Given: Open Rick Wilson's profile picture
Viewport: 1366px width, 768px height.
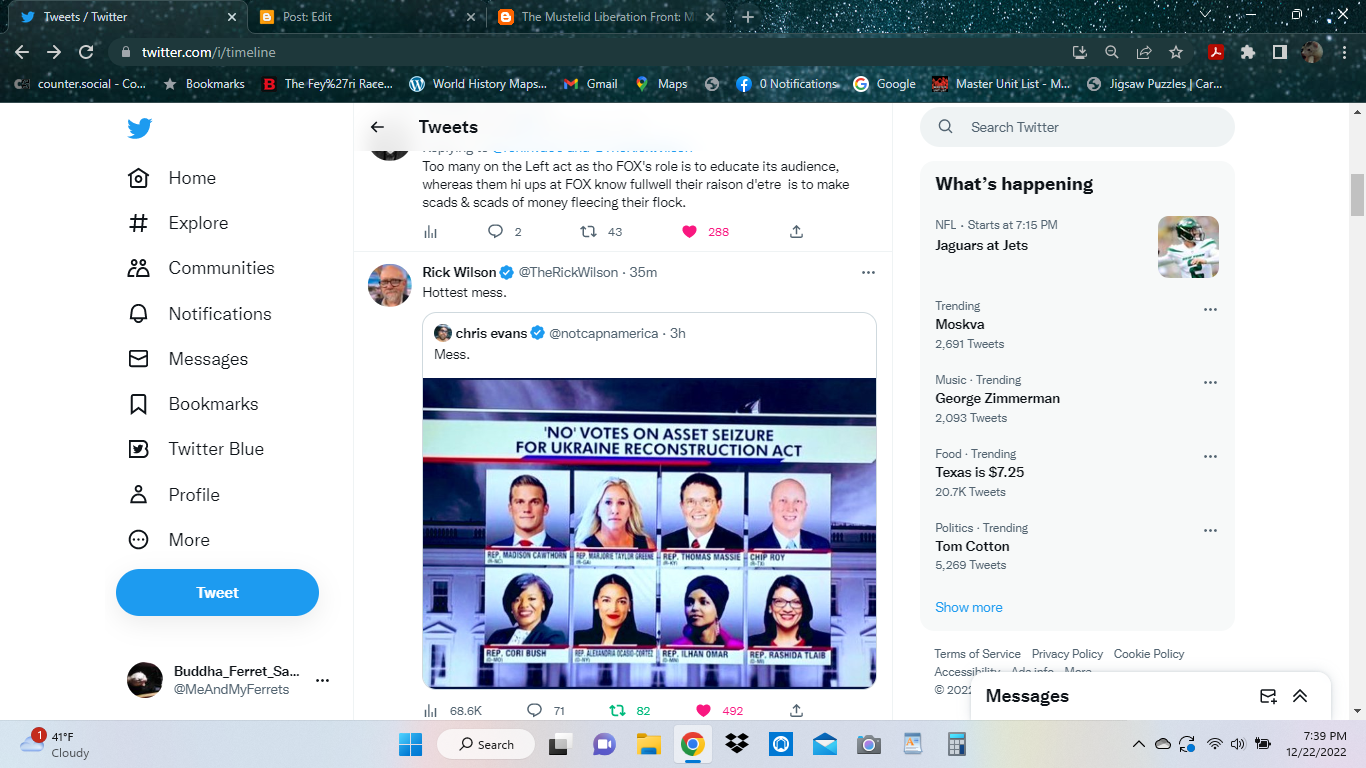Looking at the screenshot, I should coord(390,285).
